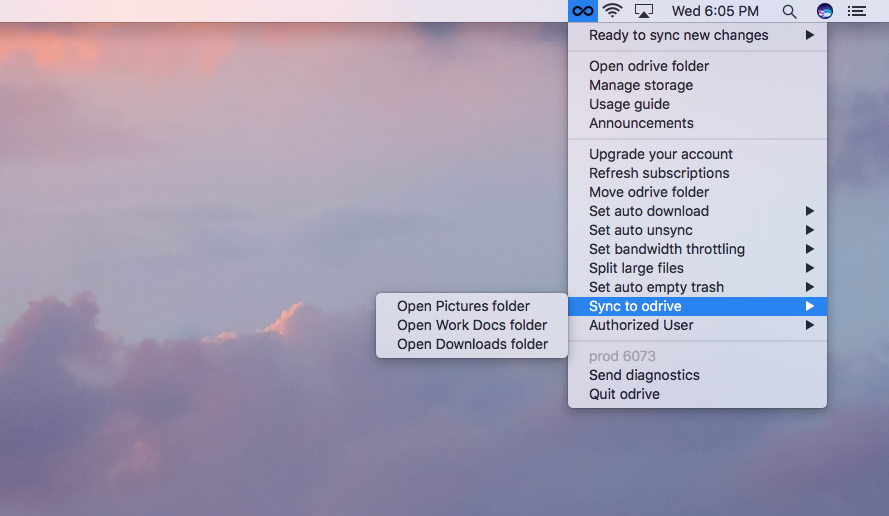Quit odrive from the menu

click(x=624, y=394)
